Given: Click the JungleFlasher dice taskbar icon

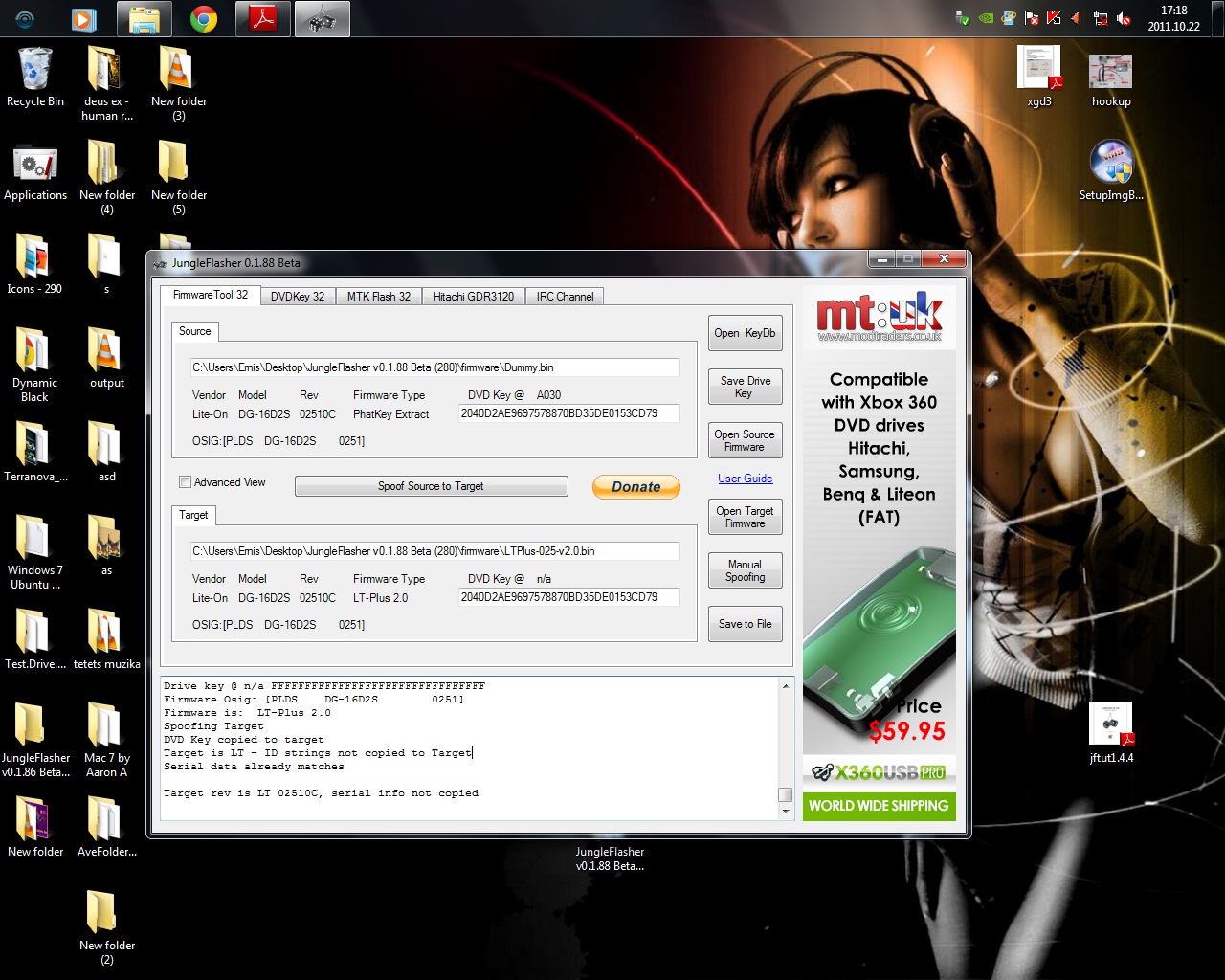Looking at the screenshot, I should pos(323,19).
